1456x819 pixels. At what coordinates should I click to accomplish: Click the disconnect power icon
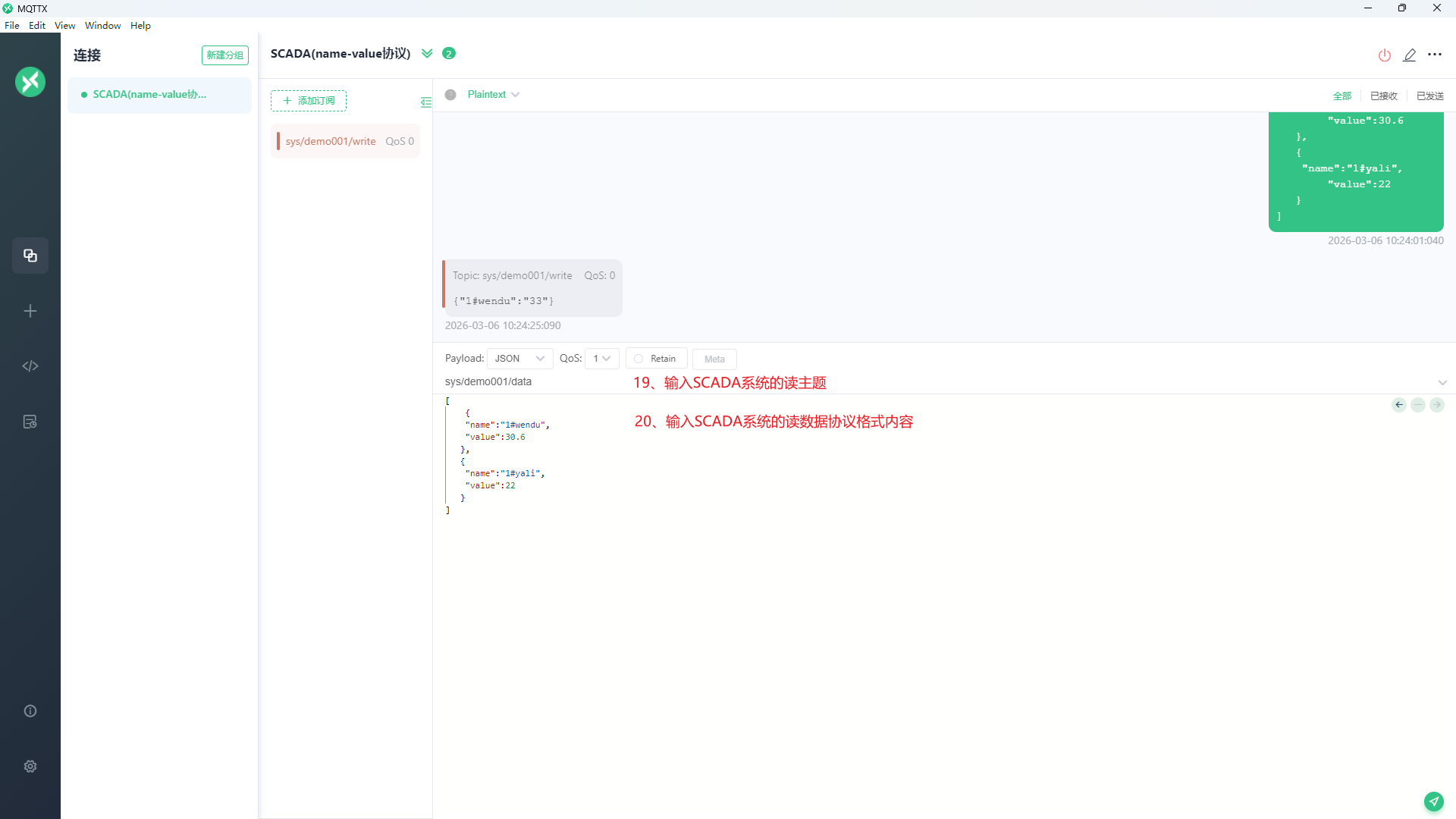[x=1384, y=55]
